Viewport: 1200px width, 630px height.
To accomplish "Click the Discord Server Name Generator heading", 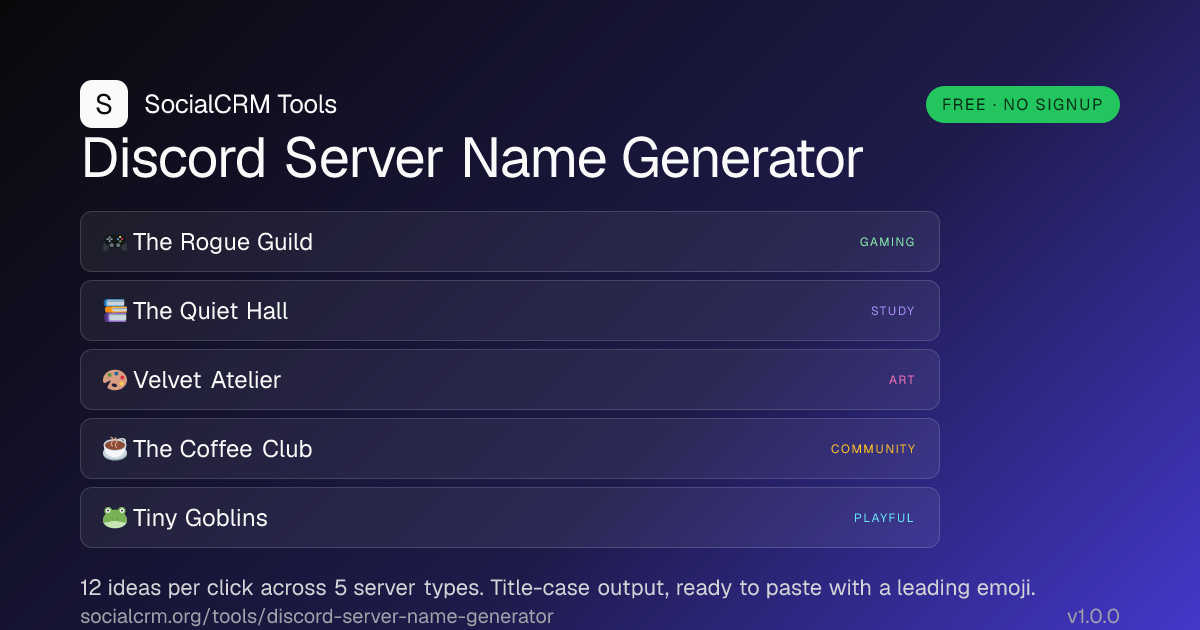I will pyautogui.click(x=472, y=159).
